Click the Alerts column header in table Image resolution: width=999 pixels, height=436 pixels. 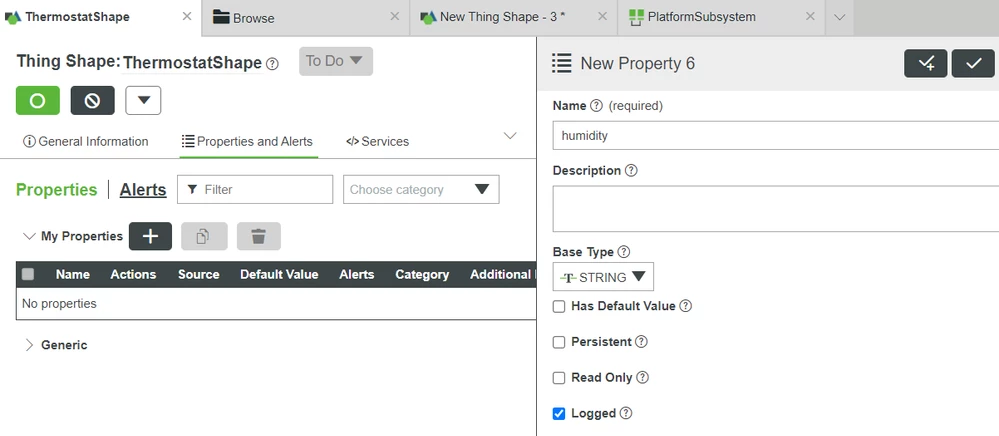pyautogui.click(x=357, y=275)
